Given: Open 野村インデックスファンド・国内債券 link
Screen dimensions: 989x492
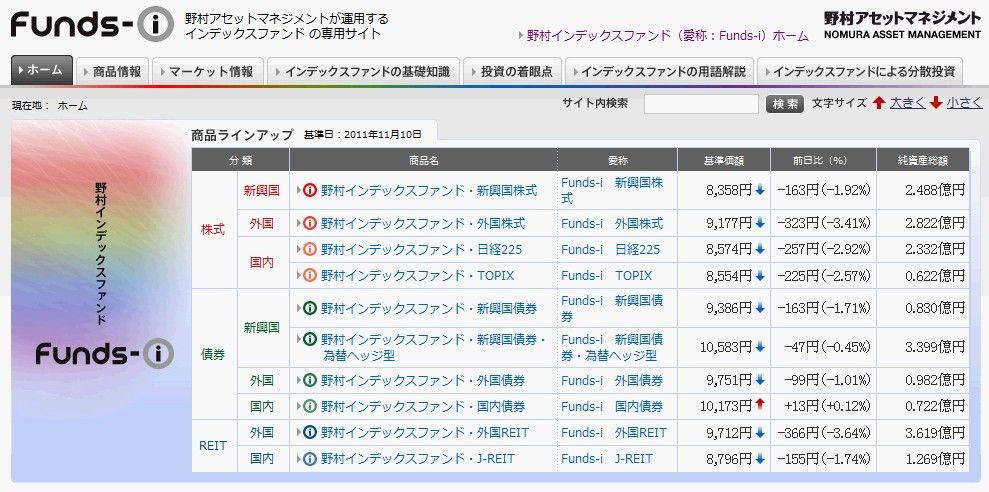Looking at the screenshot, I should (x=423, y=406).
